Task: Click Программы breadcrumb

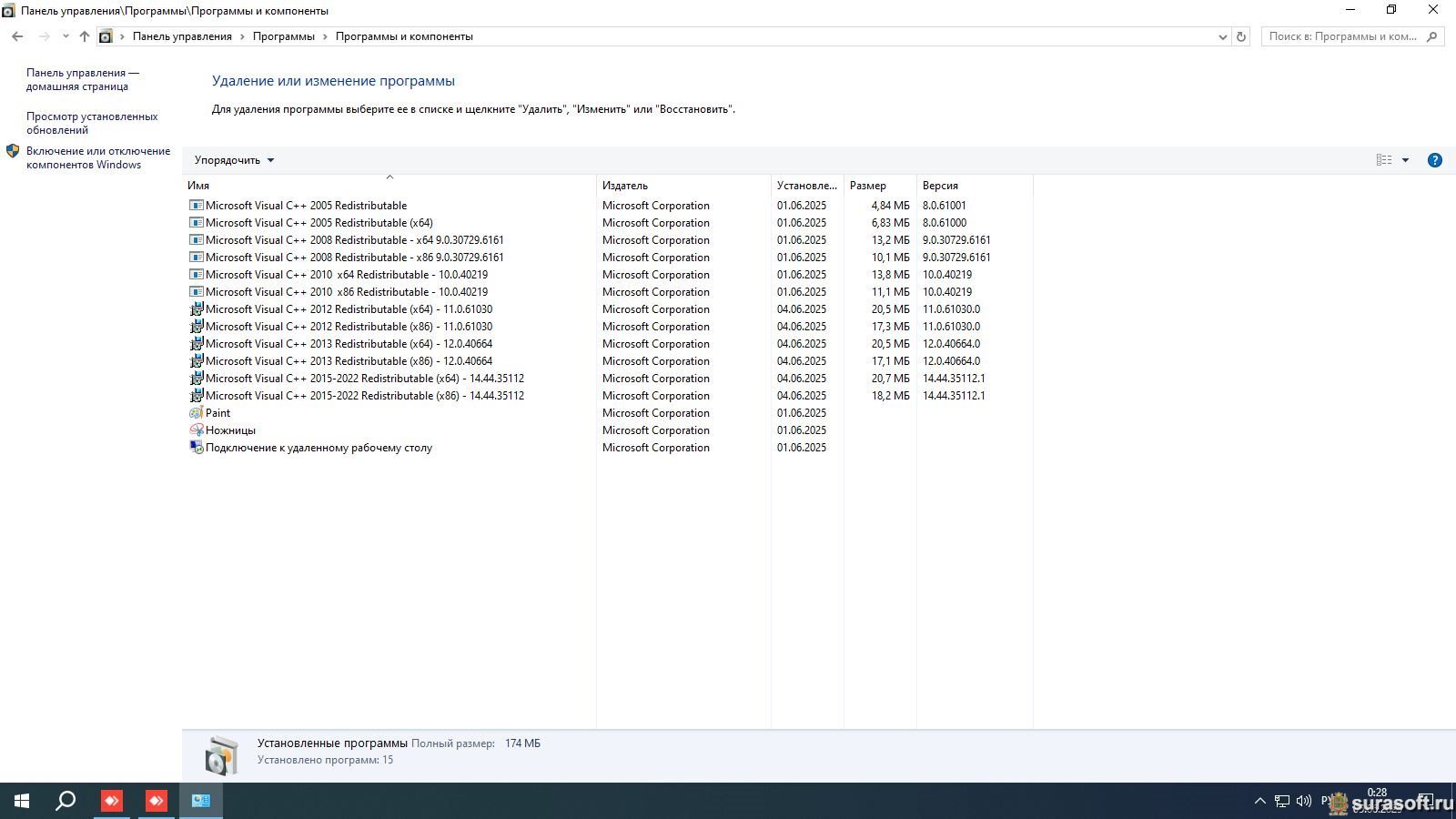Action: pos(284,36)
